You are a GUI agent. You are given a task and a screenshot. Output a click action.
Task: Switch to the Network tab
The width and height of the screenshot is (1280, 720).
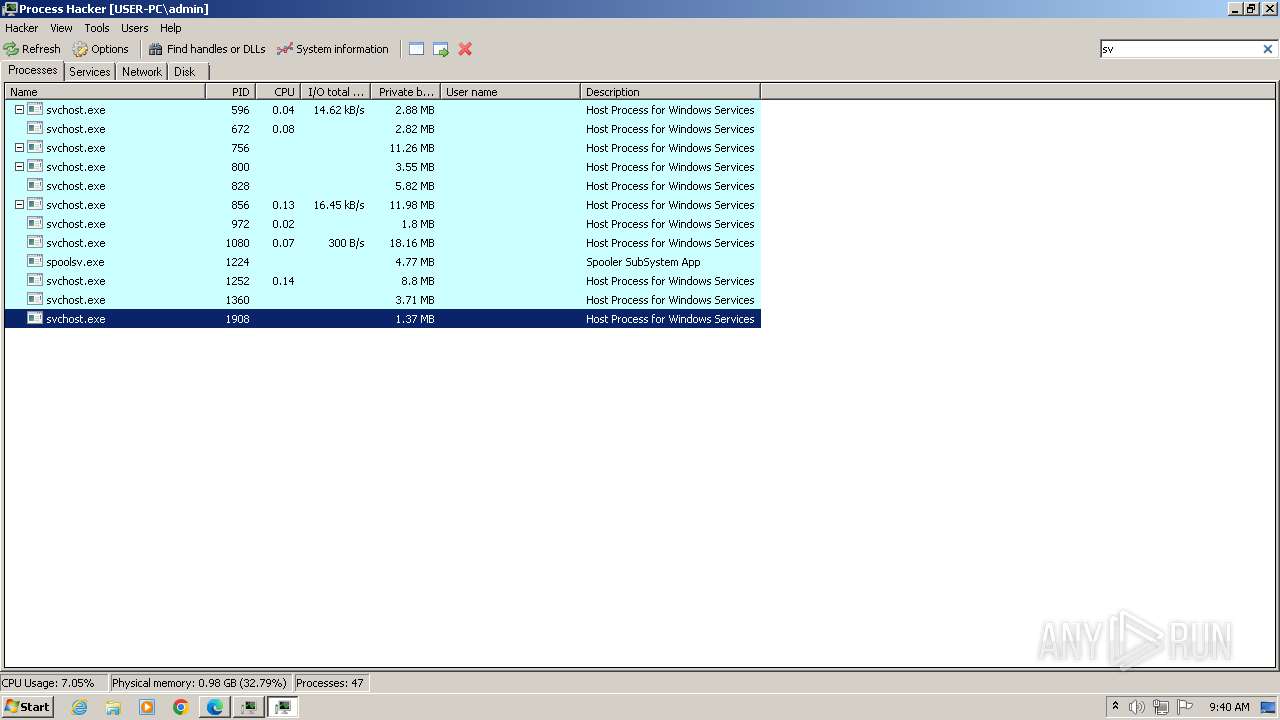[x=142, y=72]
